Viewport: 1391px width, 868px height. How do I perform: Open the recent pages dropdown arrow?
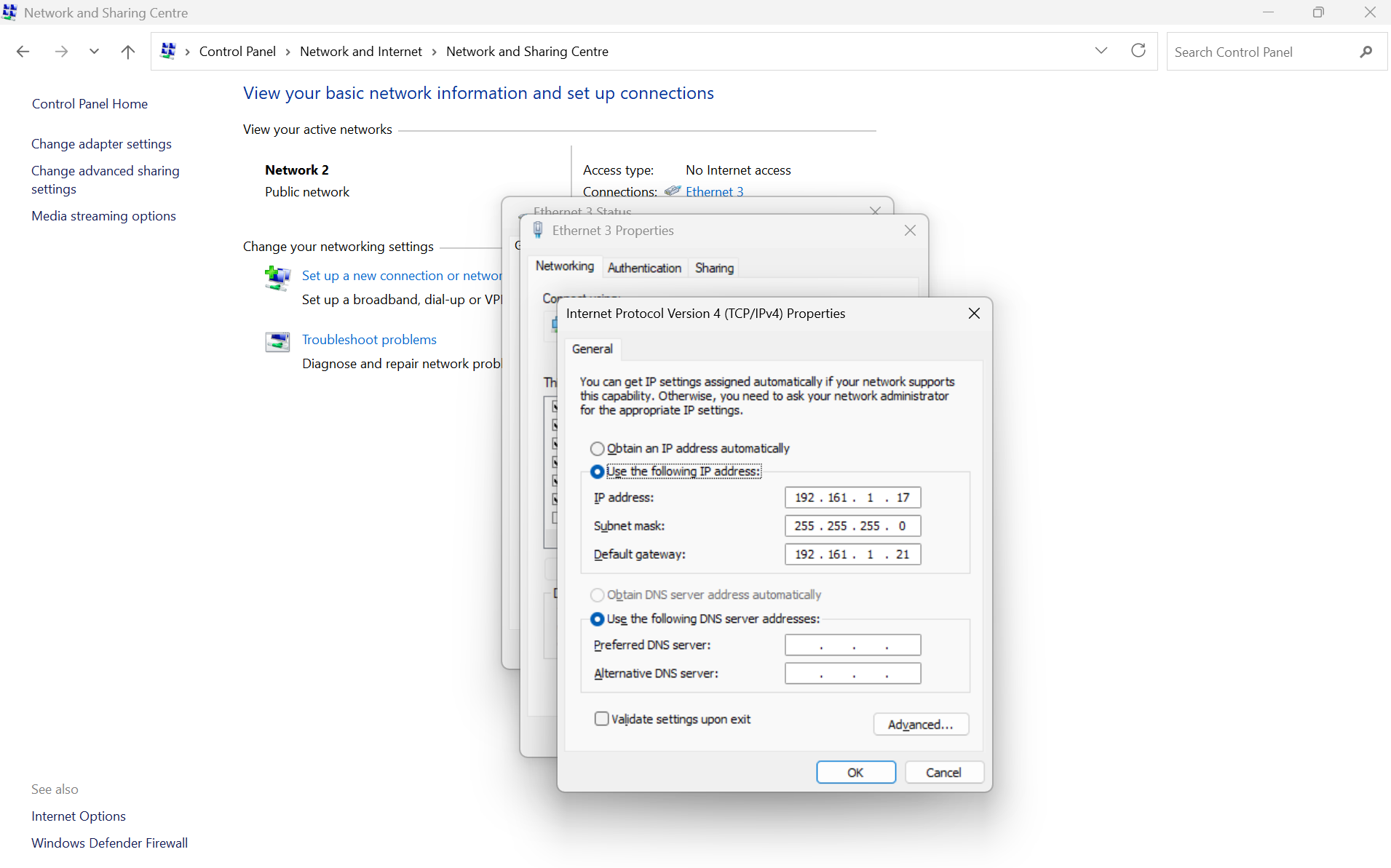(x=93, y=51)
